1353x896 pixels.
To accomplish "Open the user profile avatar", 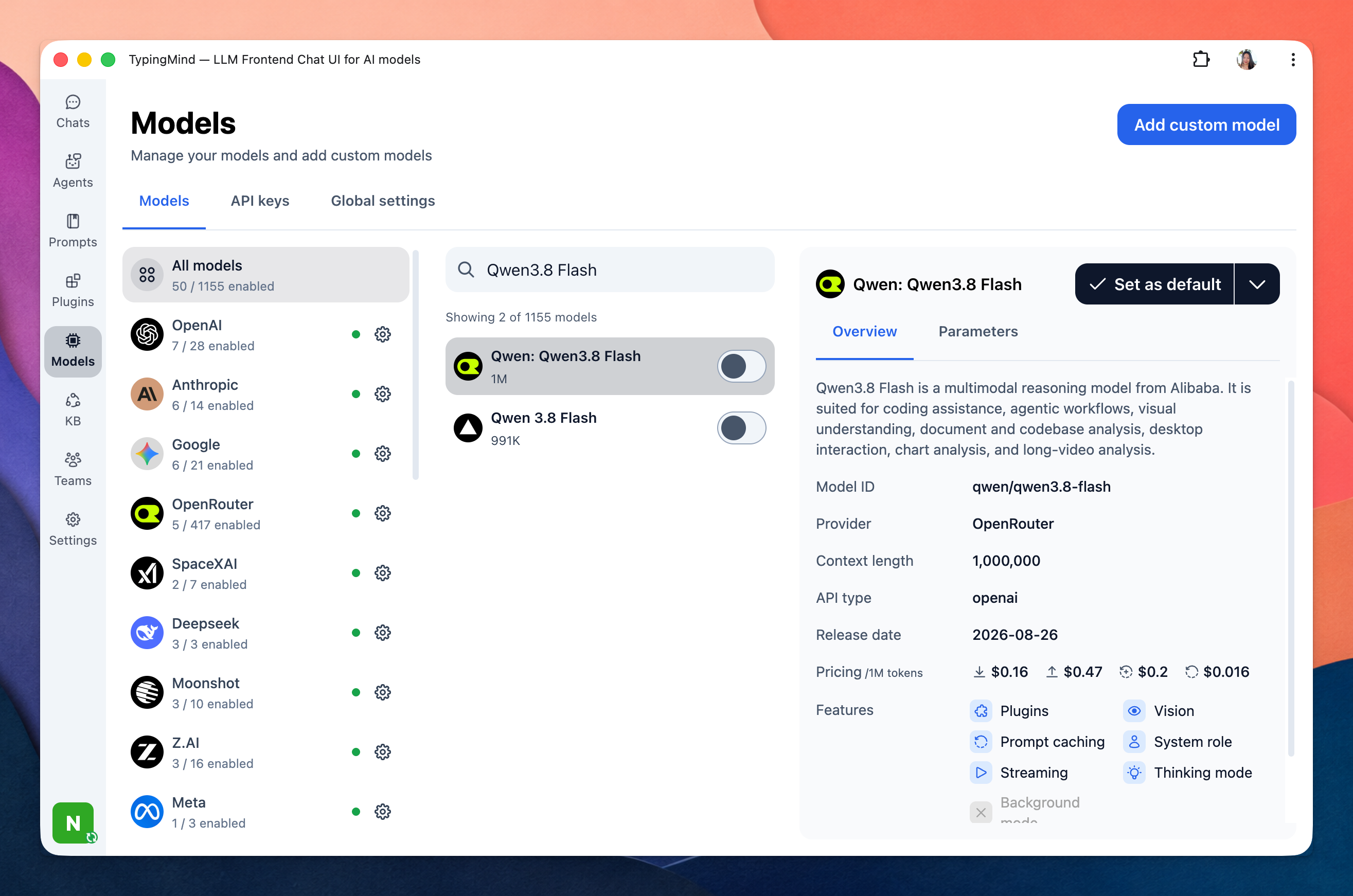I will (1246, 60).
